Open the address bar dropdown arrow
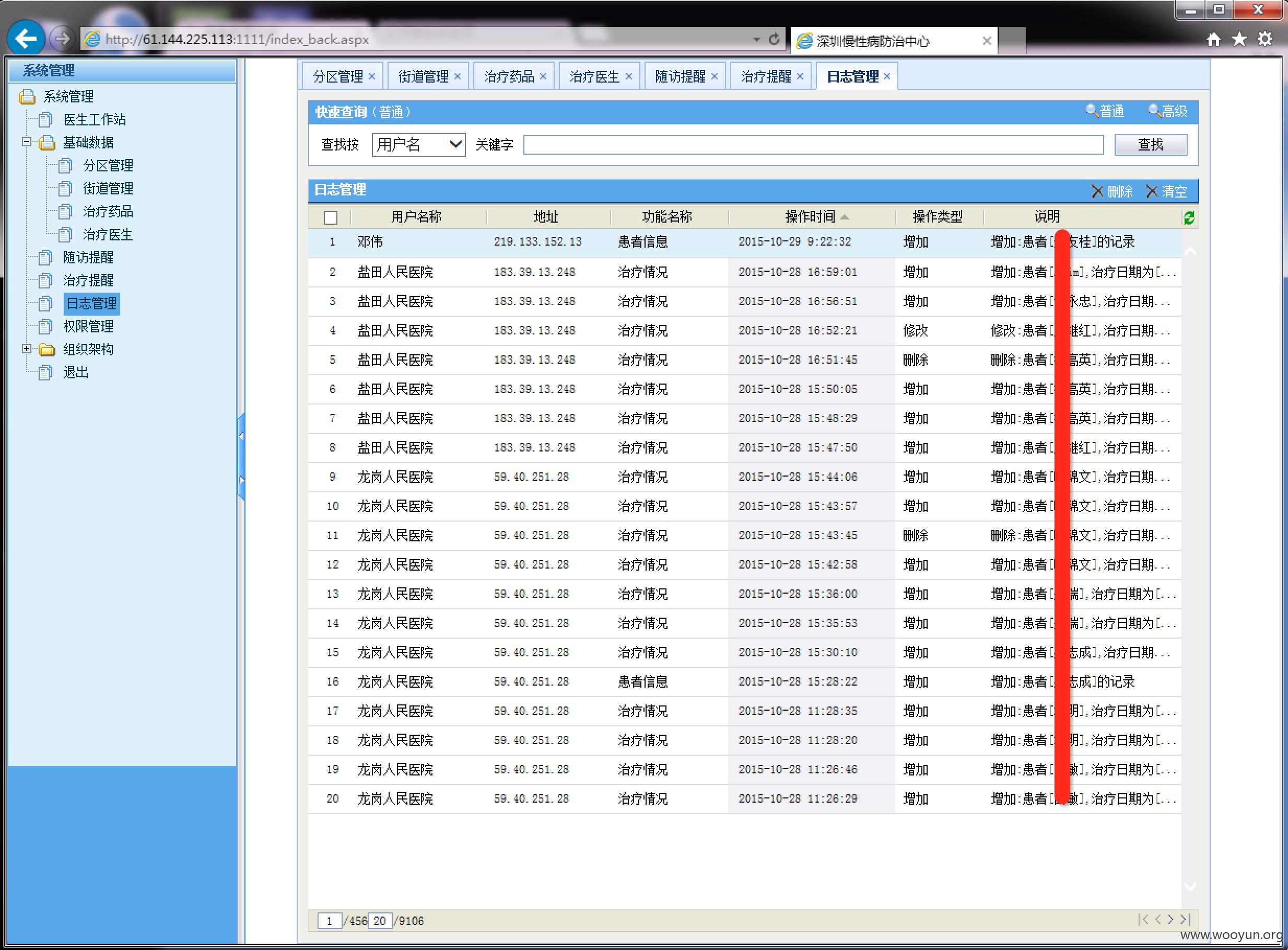The height and width of the screenshot is (950, 1288). pos(756,39)
